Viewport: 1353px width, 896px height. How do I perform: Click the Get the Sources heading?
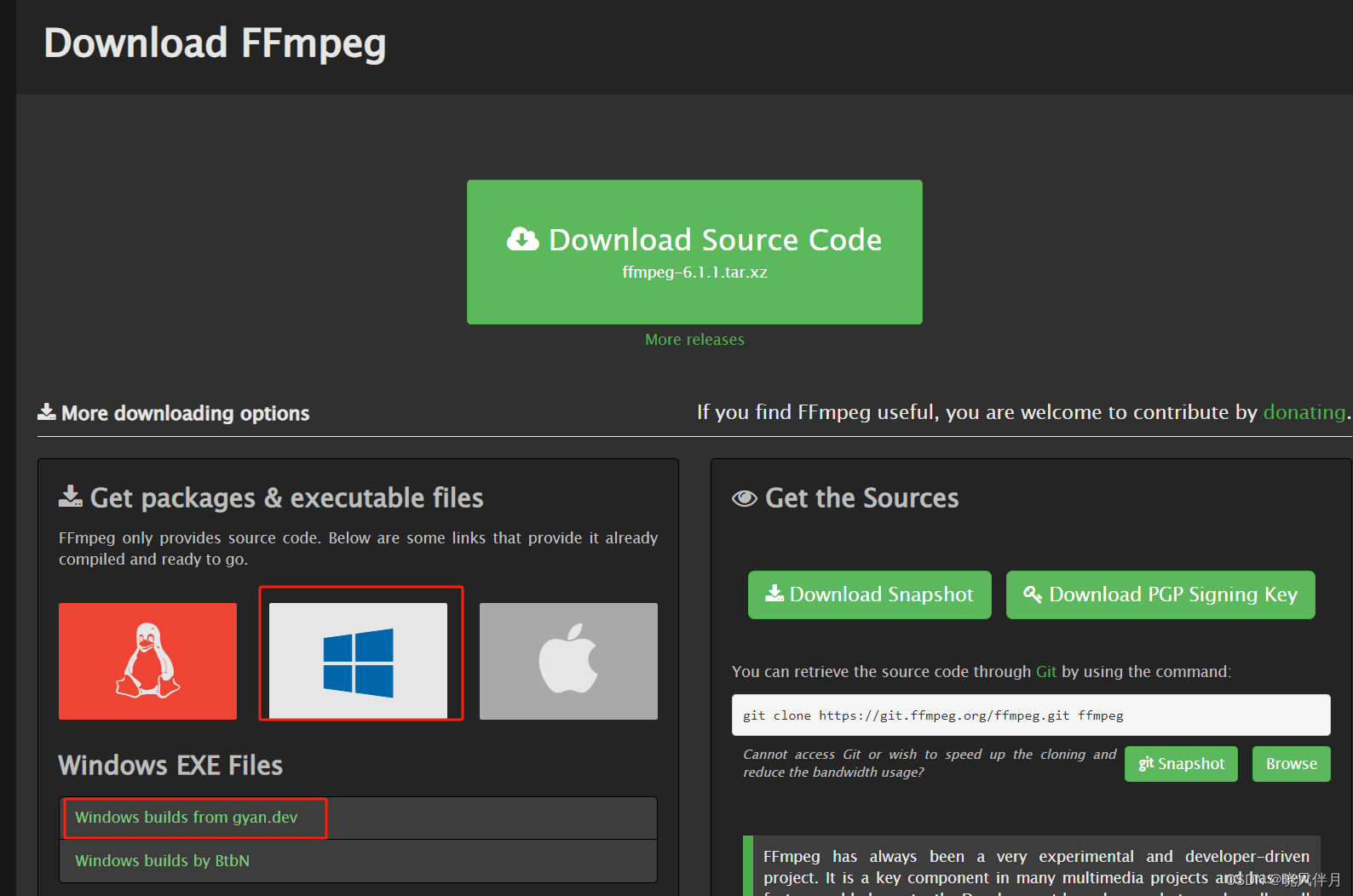845,498
